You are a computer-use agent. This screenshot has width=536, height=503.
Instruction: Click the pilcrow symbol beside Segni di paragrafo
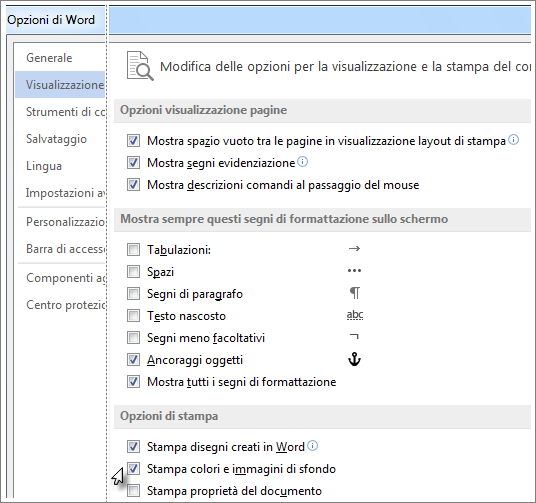pos(355,293)
